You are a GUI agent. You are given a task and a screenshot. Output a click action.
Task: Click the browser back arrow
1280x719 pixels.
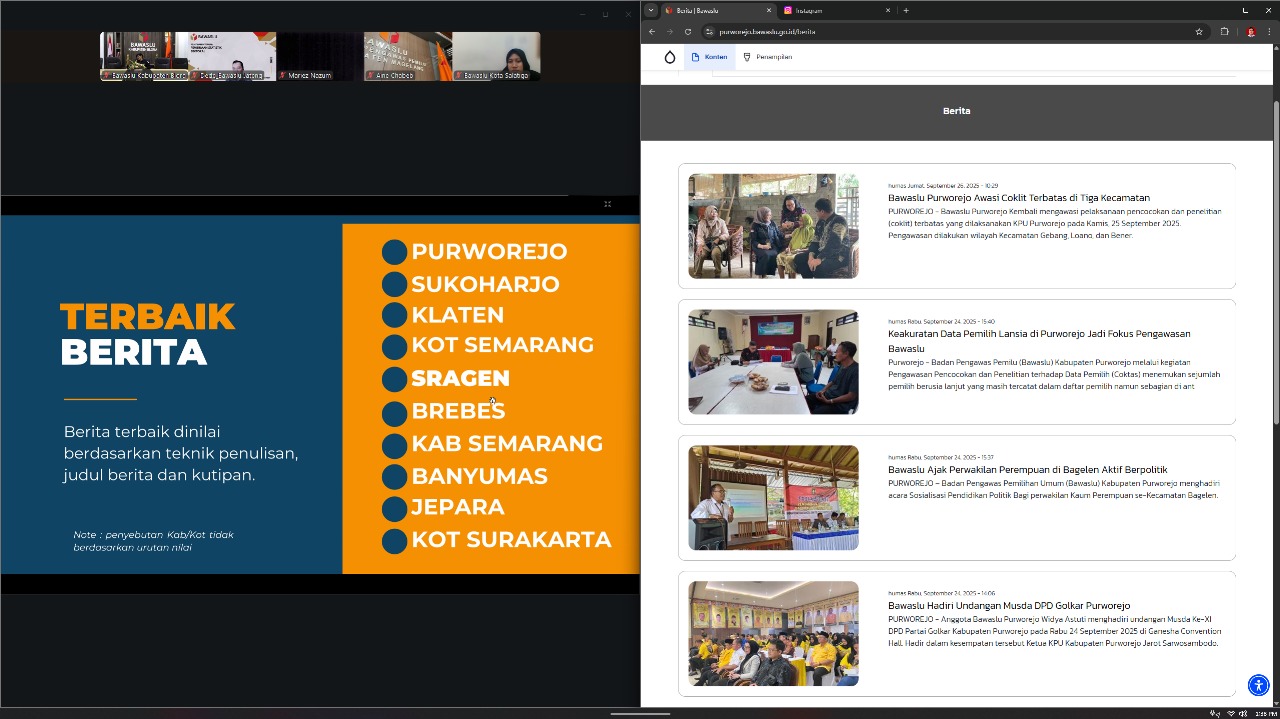coord(652,32)
